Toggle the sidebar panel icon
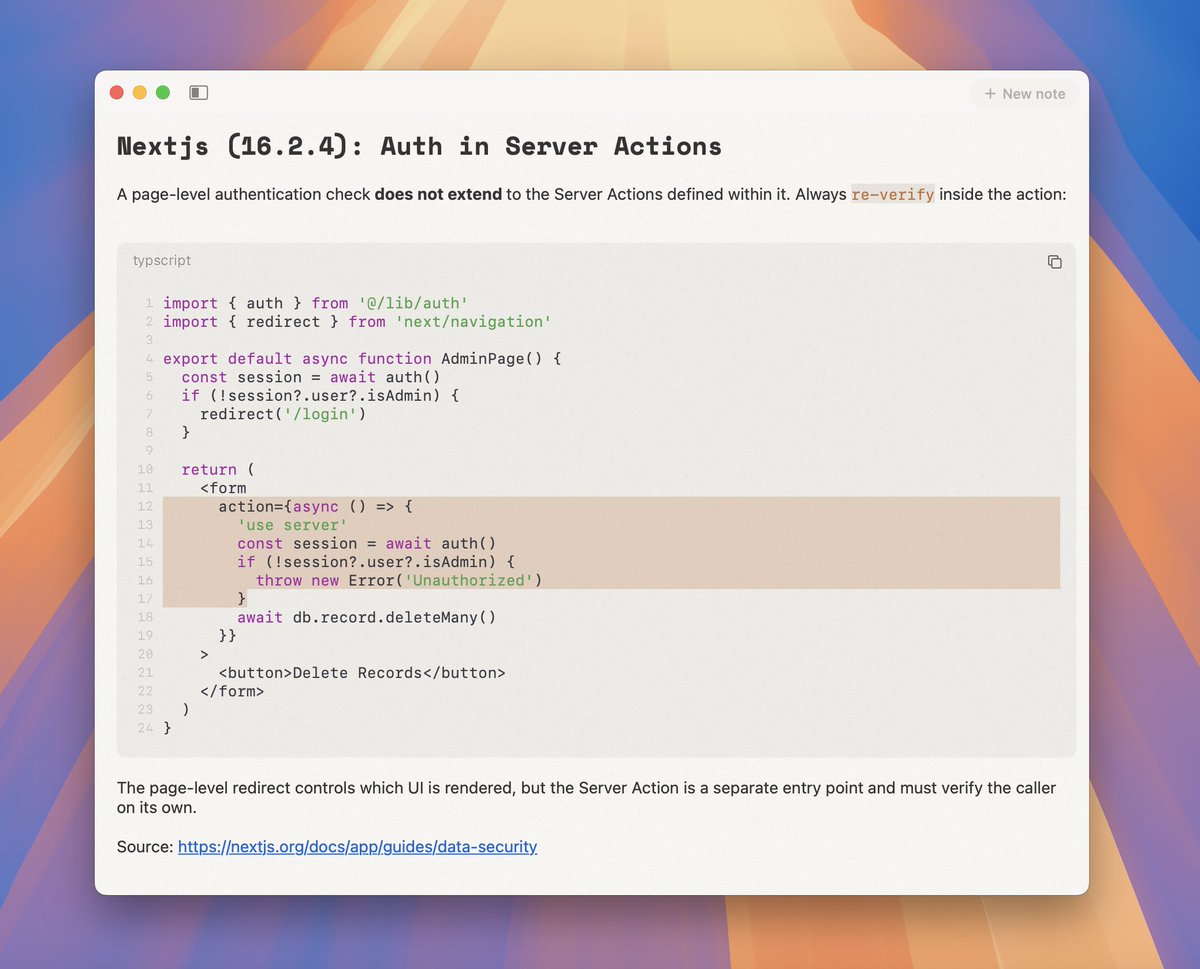This screenshot has height=969, width=1200. coord(198,93)
